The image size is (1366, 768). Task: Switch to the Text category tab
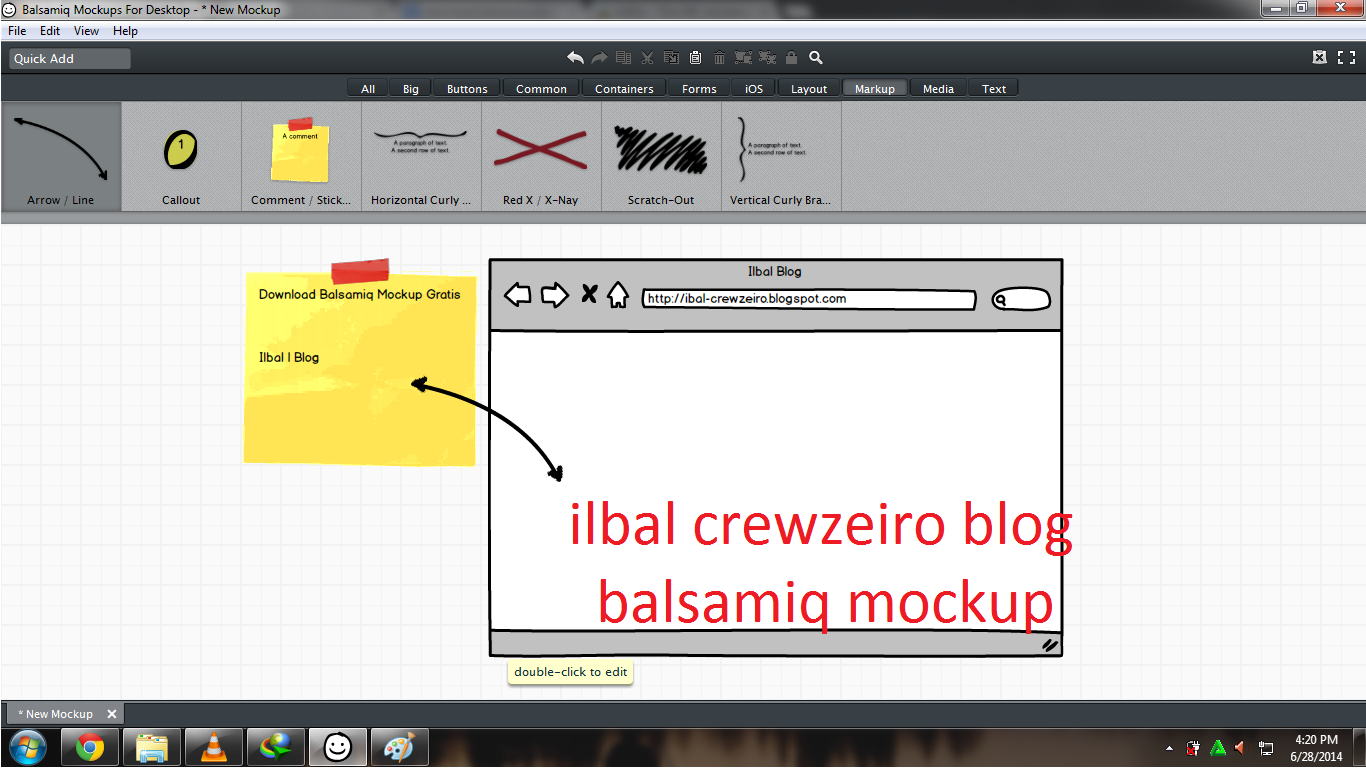click(994, 89)
